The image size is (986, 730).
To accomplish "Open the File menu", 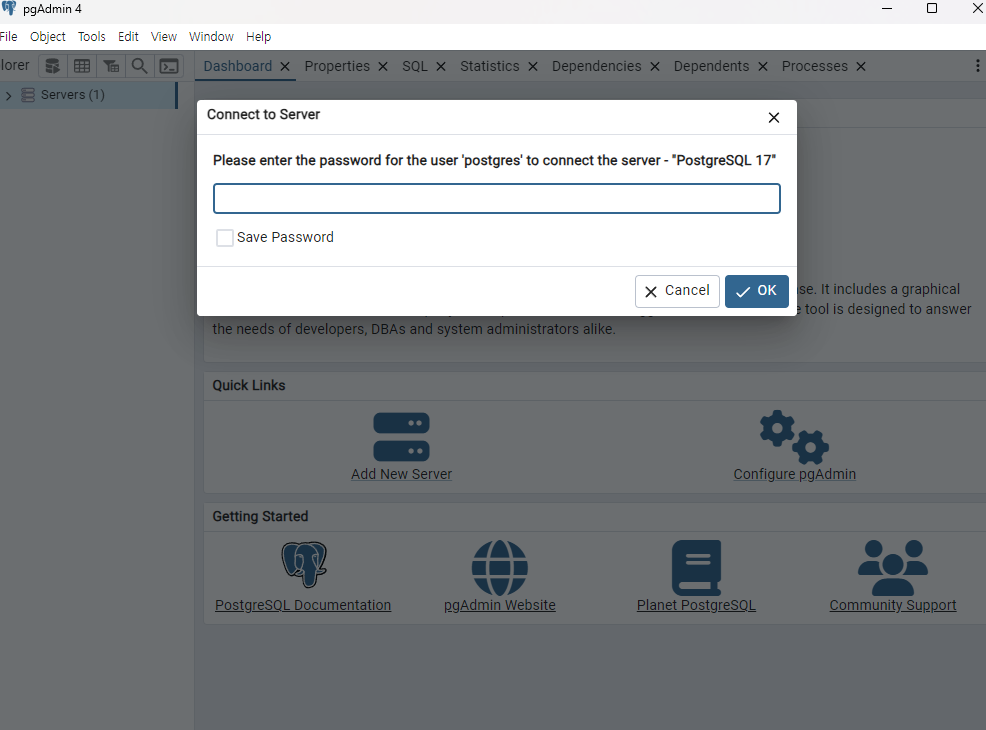I will coord(8,36).
